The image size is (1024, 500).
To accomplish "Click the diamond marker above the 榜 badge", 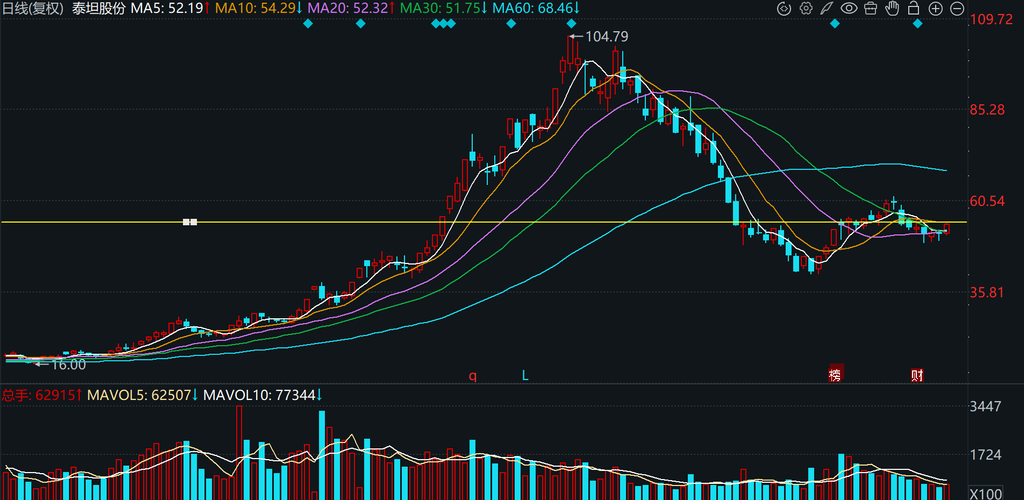I will 835,24.
